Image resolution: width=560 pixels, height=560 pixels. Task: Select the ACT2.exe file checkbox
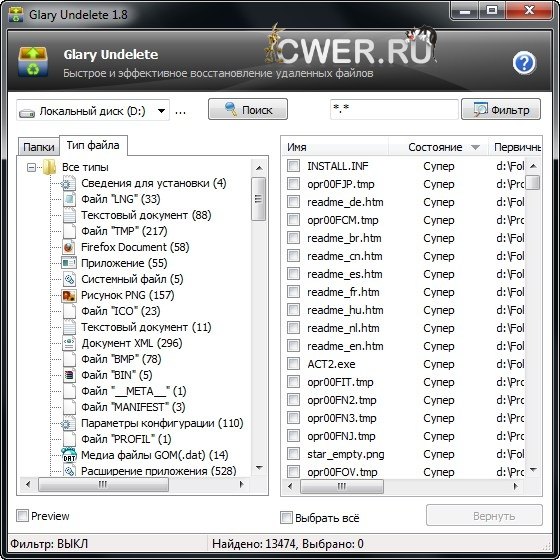click(294, 364)
